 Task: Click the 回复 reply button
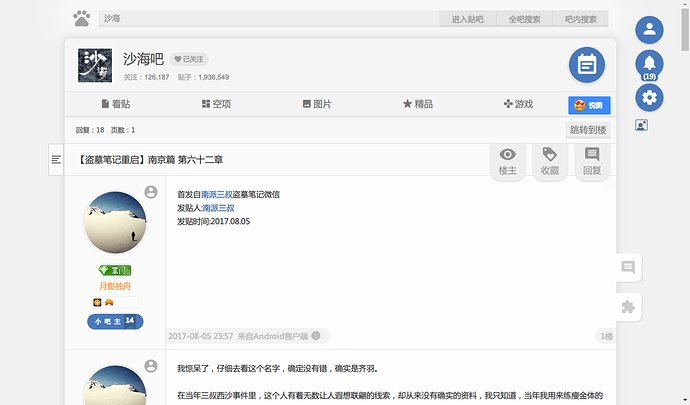591,160
